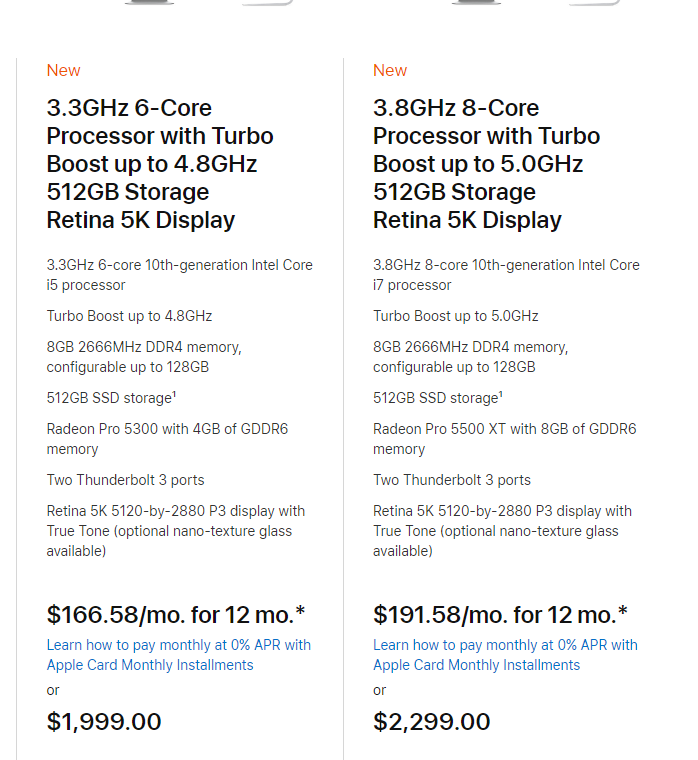Click the $191.58/mo. for 12 mo. price
This screenshot has width=698, height=760.
500,615
